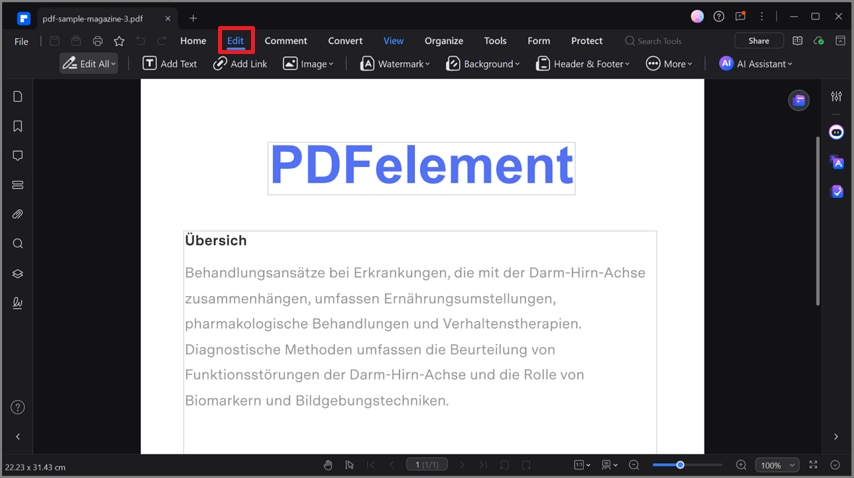Open the Background dropdown
This screenshot has height=478, width=854.
click(483, 64)
